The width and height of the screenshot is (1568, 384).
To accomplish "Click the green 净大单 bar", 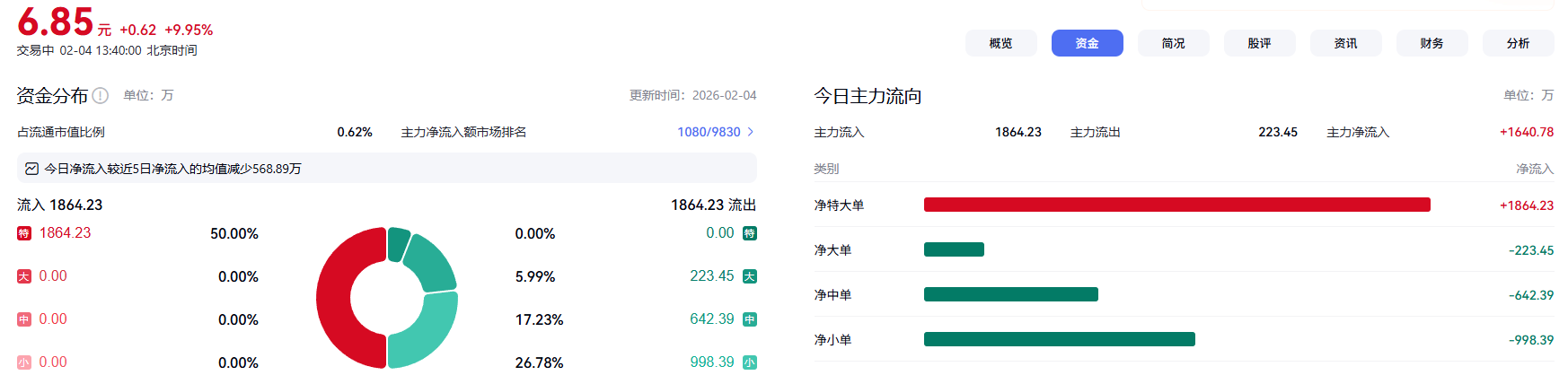I will 954,249.
